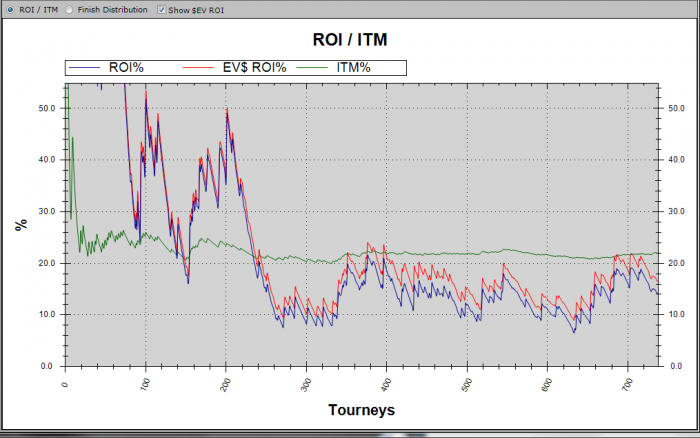Click the 400 tick label on x-axis
Screen dimensions: 700x438
tap(387, 384)
